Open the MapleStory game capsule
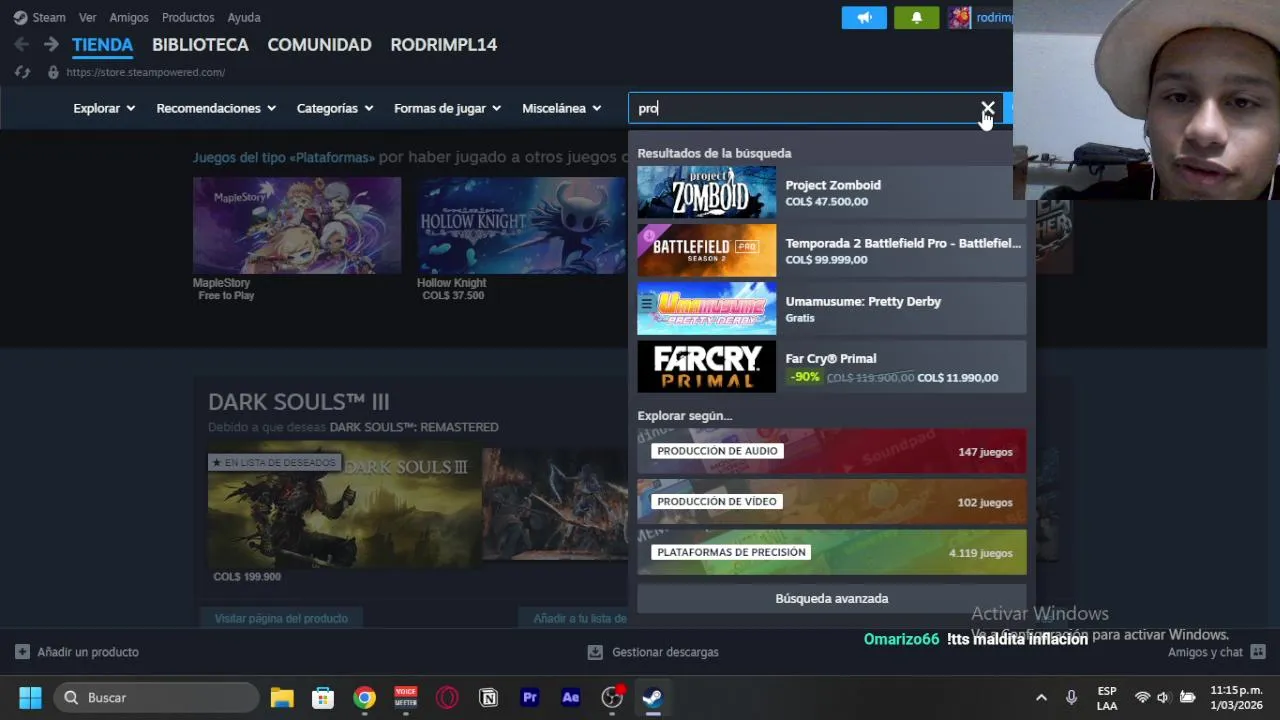Image resolution: width=1280 pixels, height=720 pixels. point(297,225)
